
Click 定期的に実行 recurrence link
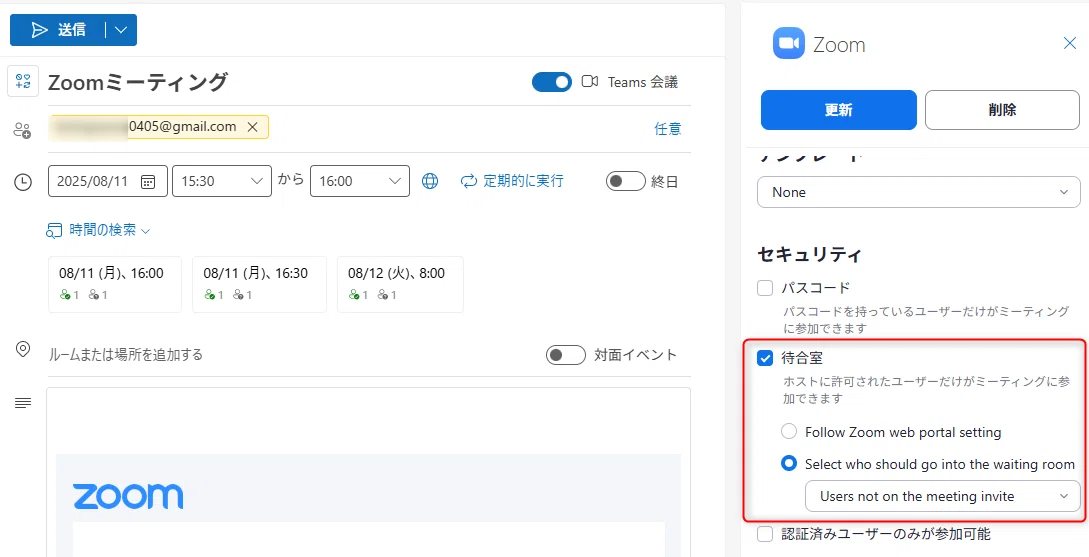[523, 181]
